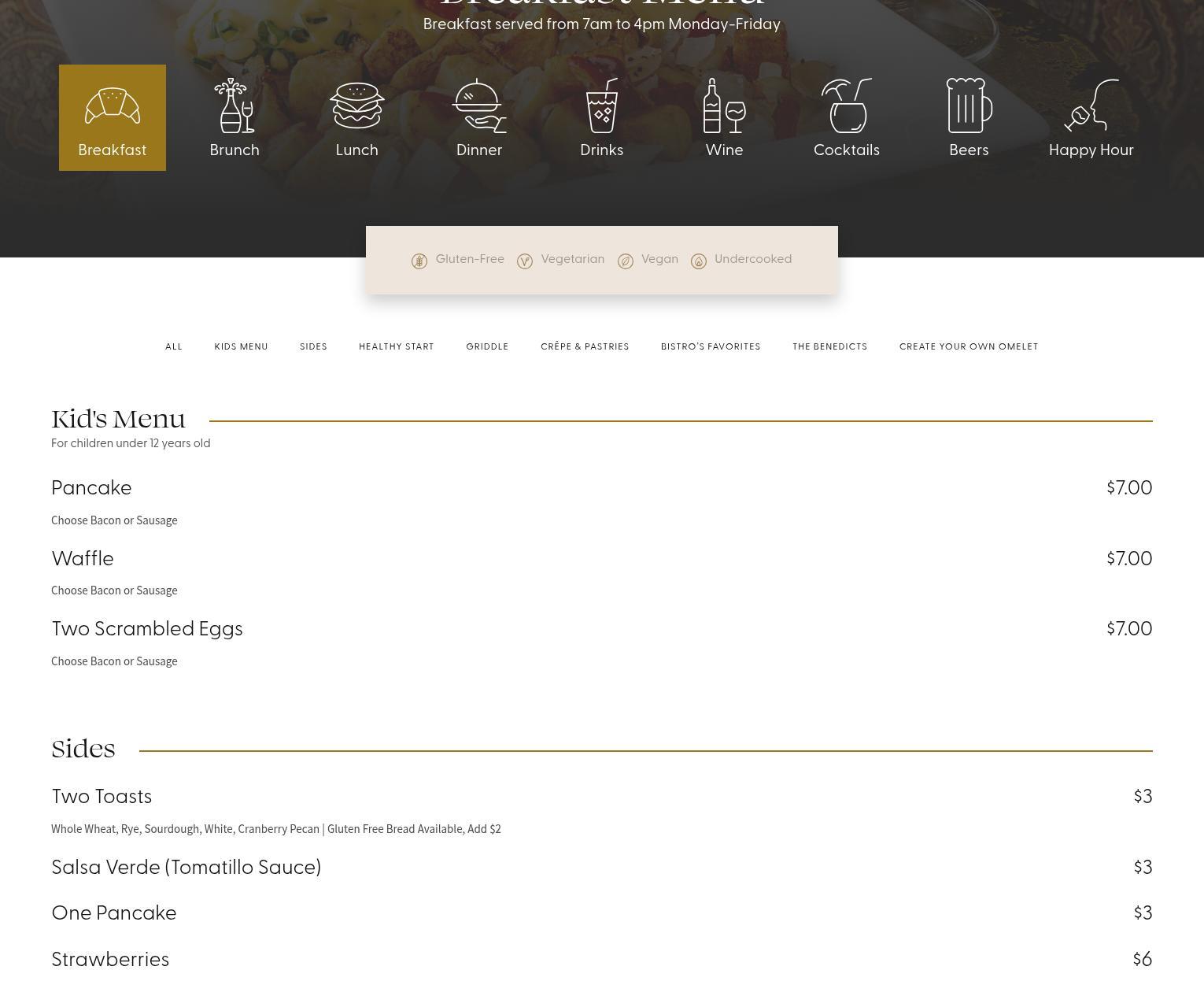Click the Salsa Verde $3 price
The width and height of the screenshot is (1204, 981).
(x=1143, y=868)
